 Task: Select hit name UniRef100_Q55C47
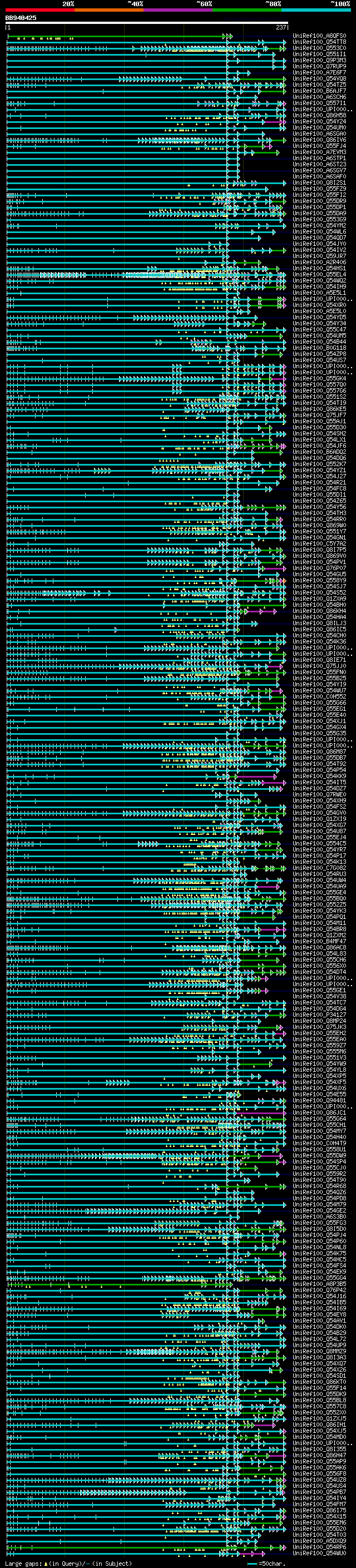pyautogui.click(x=319, y=329)
